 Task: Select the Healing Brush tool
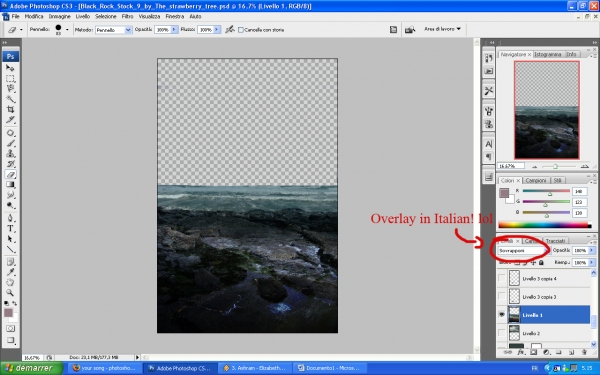10,133
